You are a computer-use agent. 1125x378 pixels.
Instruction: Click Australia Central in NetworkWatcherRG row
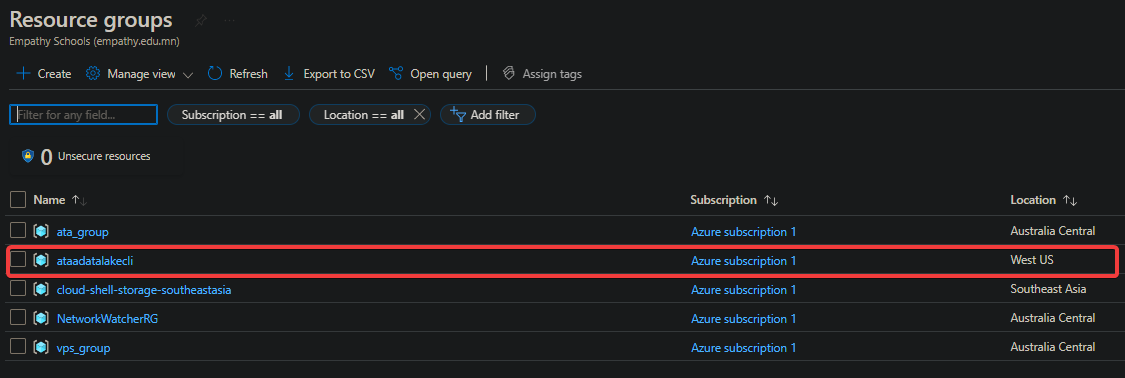pos(1053,318)
